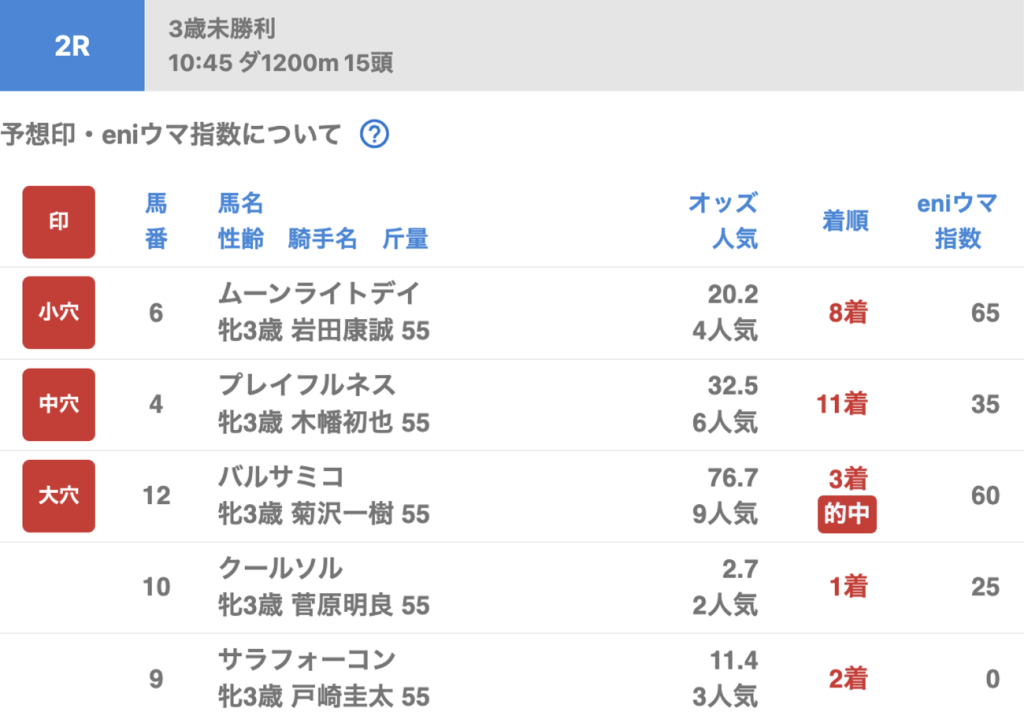1024x723 pixels.
Task: Click the 大穴 prediction badge
Action: pyautogui.click(x=59, y=496)
